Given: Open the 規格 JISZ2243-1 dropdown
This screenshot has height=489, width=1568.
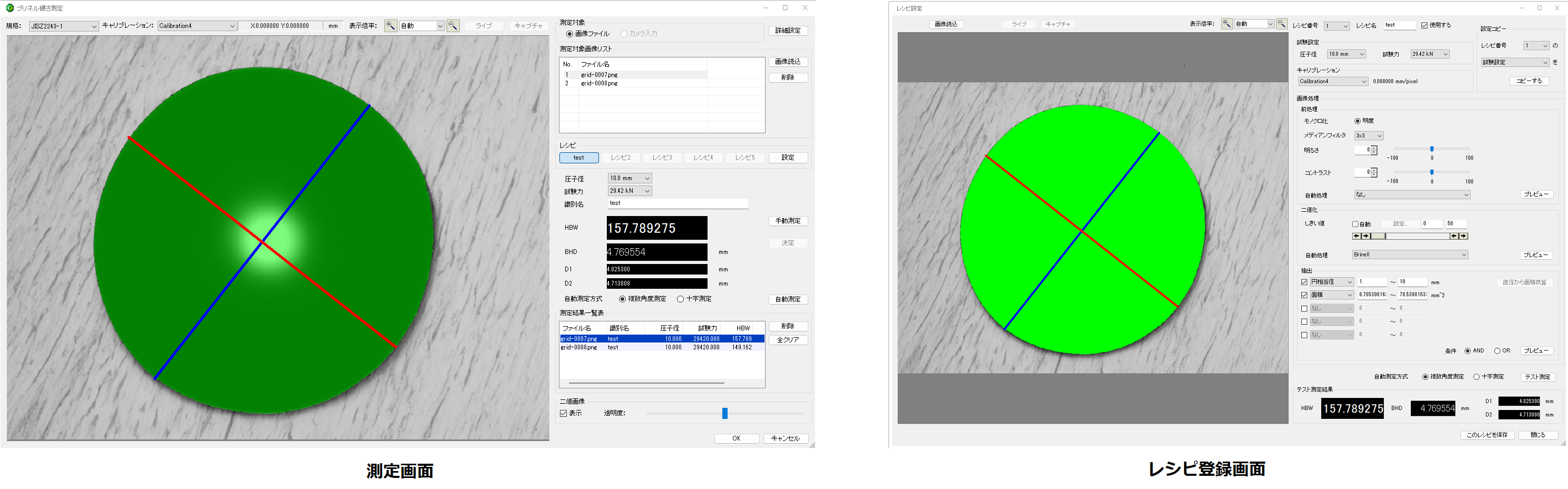Looking at the screenshot, I should point(63,26).
